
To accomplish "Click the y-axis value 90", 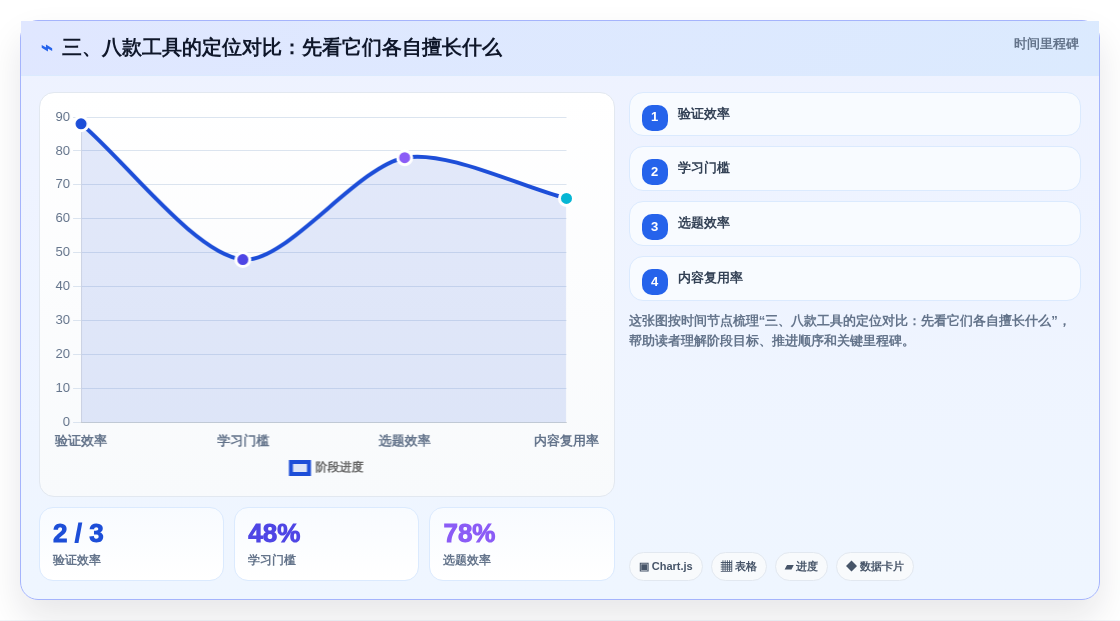I will 63,117.
